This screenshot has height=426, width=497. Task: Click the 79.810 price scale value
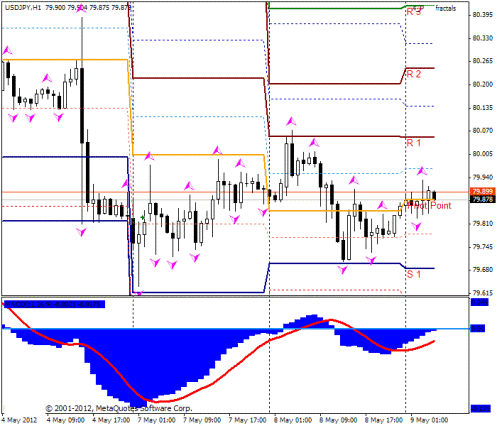tap(483, 223)
